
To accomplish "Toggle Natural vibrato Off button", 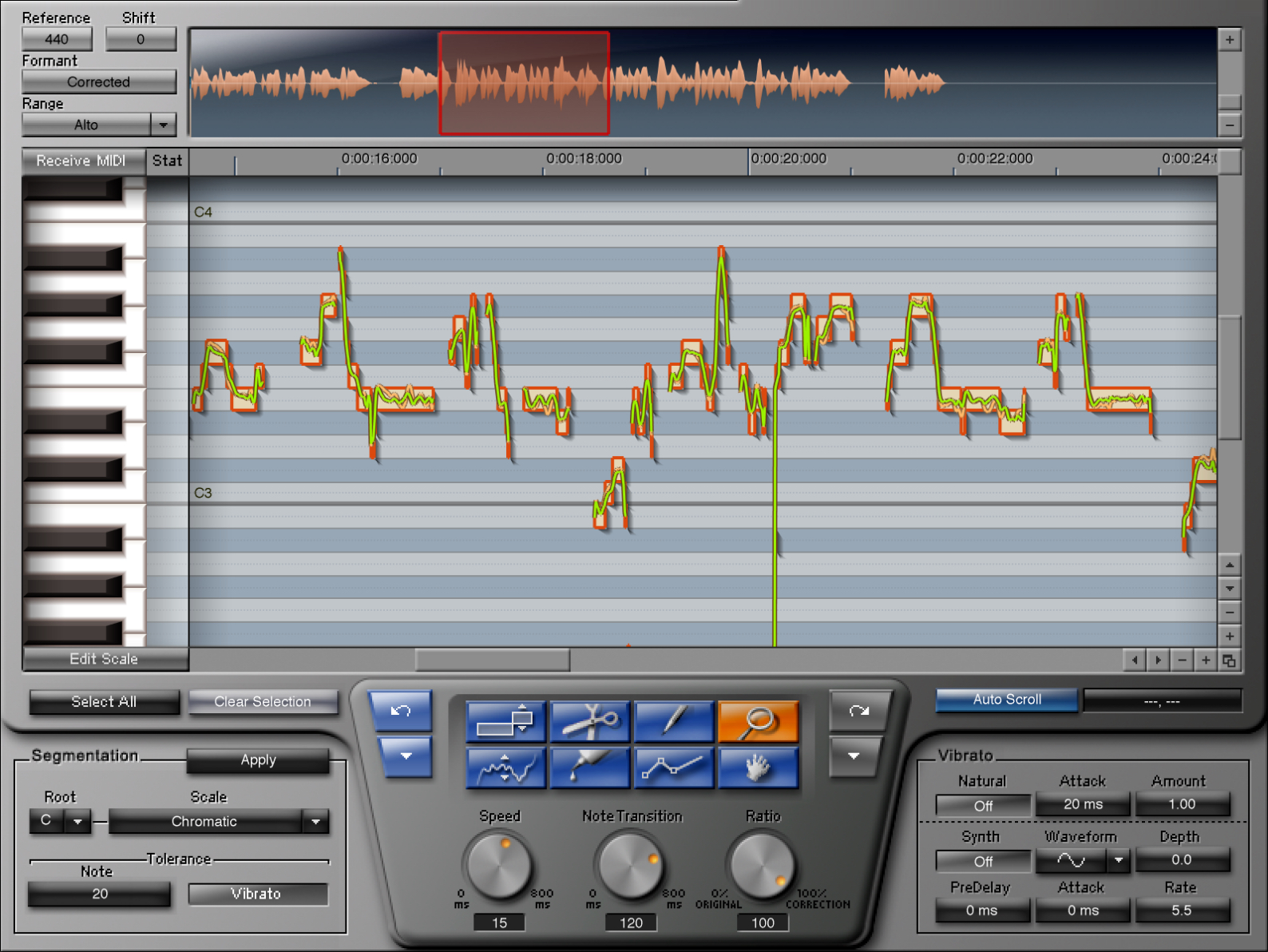I will point(983,806).
